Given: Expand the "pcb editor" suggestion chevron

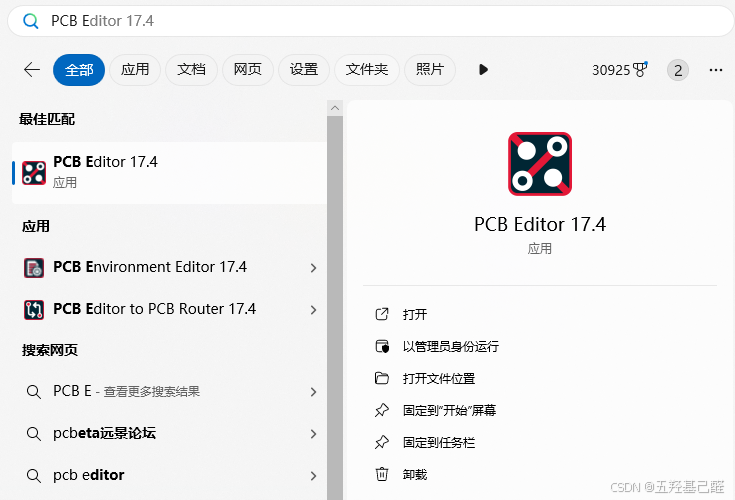Looking at the screenshot, I should click(314, 476).
